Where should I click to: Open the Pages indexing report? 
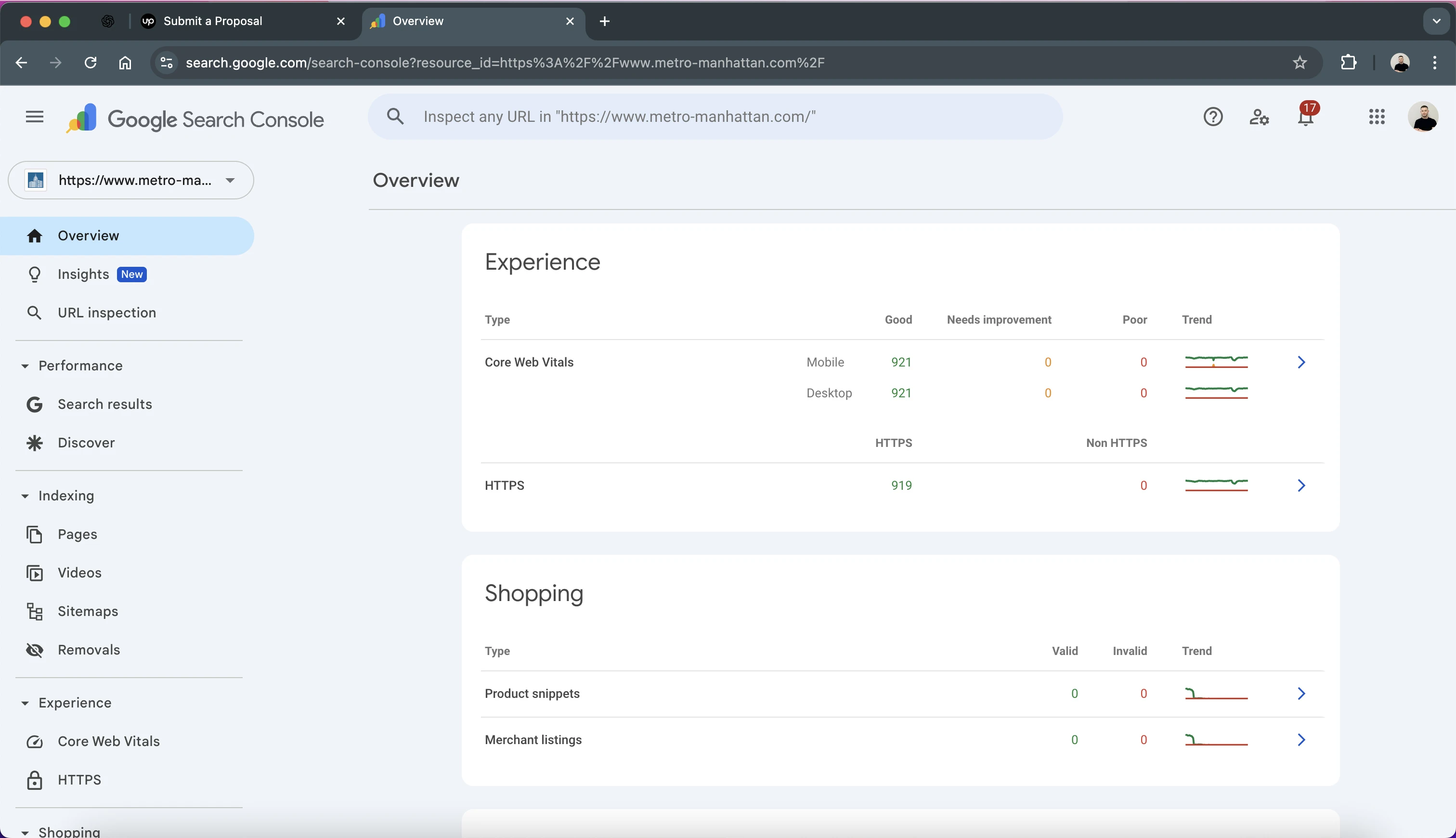pos(127,535)
